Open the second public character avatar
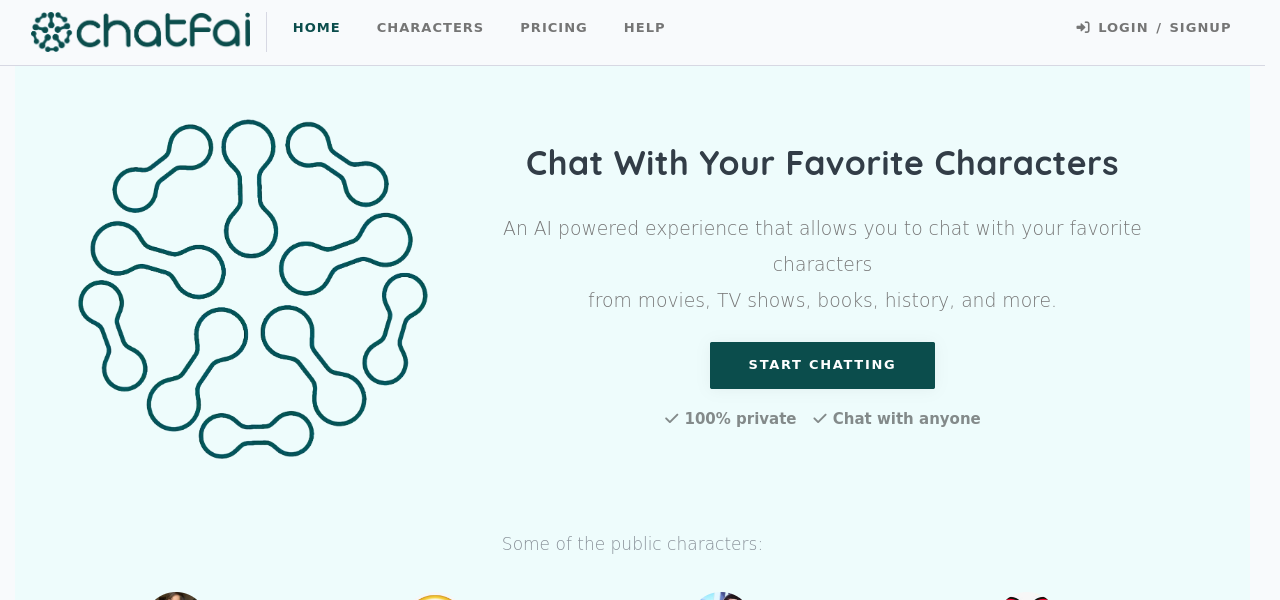 434,597
